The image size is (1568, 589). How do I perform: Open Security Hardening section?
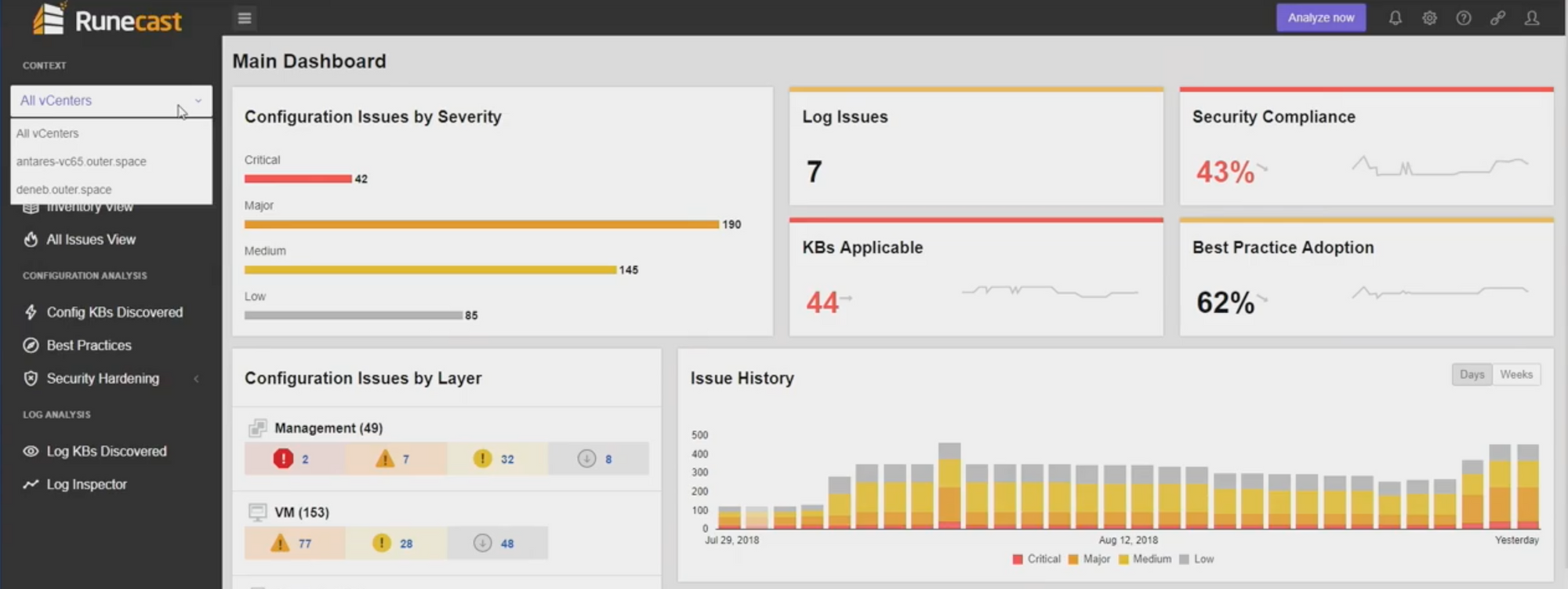[103, 378]
